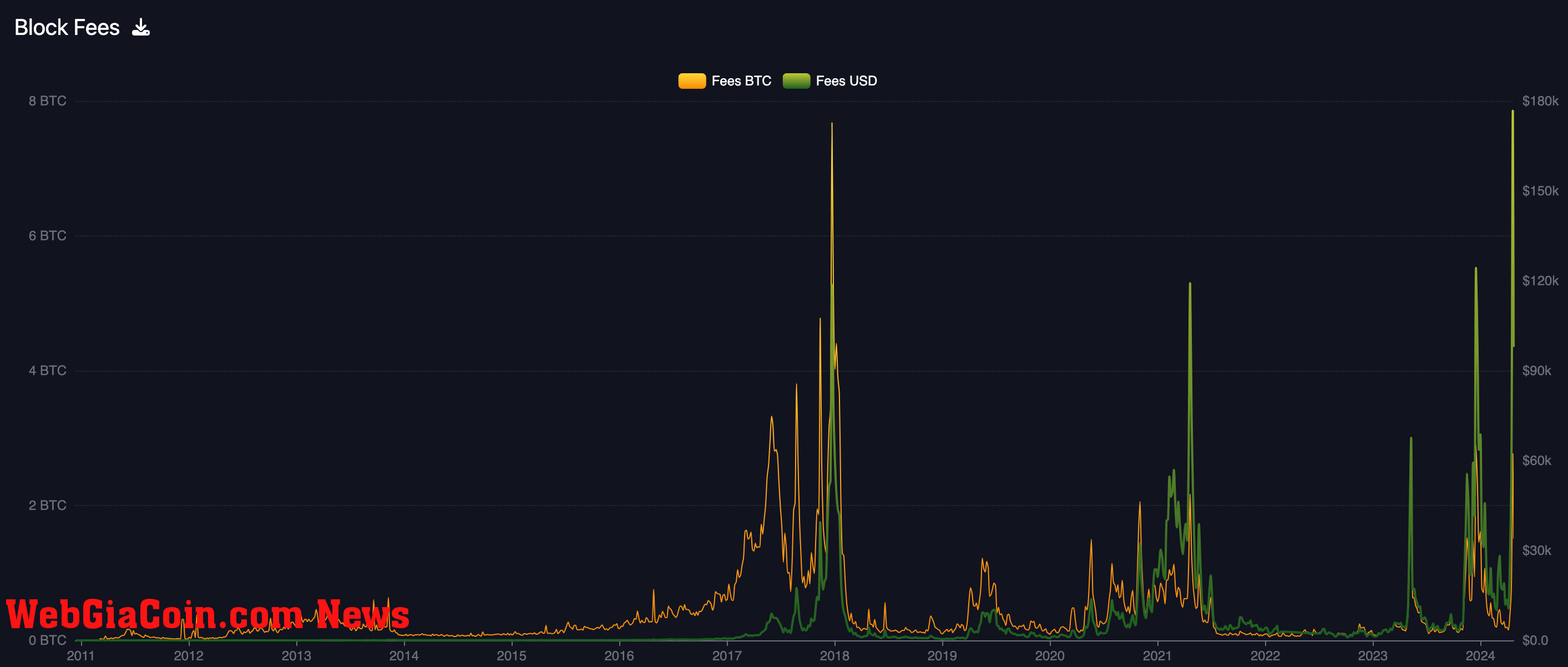This screenshot has height=667, width=1568.
Task: Click the 2018 year tick label
Action: coord(834,656)
